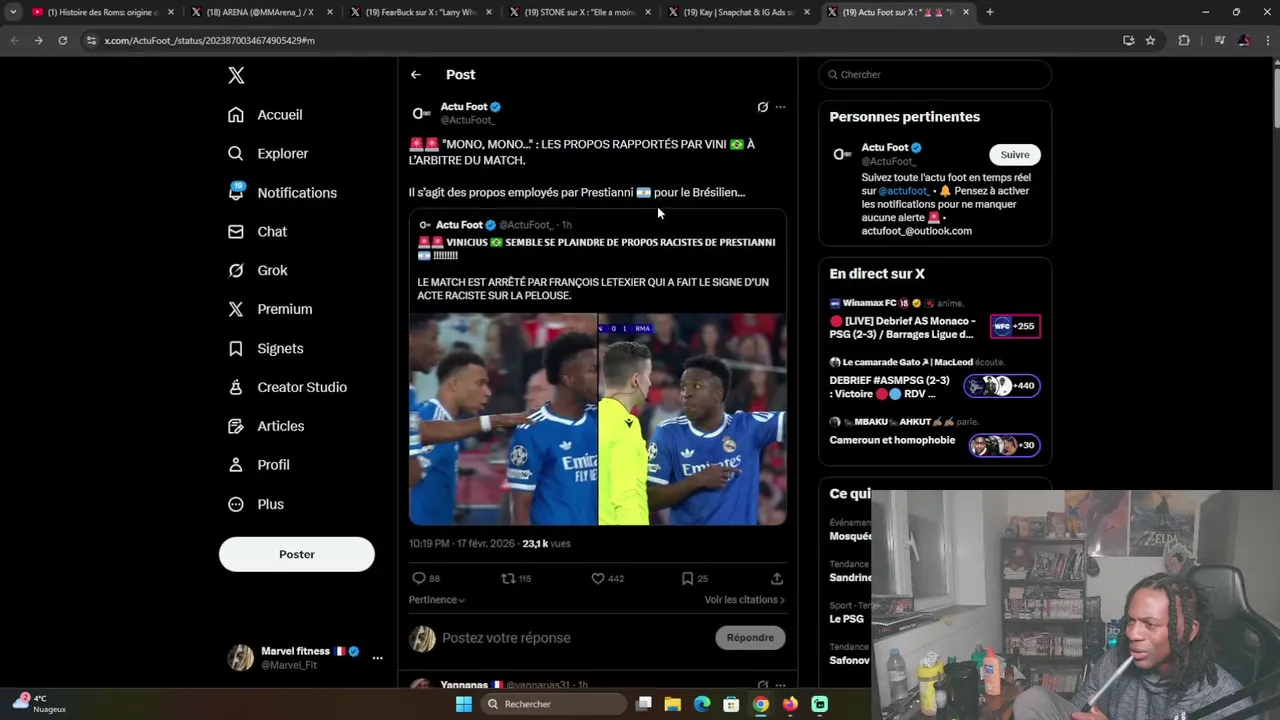Image resolution: width=1280 pixels, height=720 pixels.
Task: Open the Marvel fitness account menu dots
Action: pyautogui.click(x=378, y=658)
